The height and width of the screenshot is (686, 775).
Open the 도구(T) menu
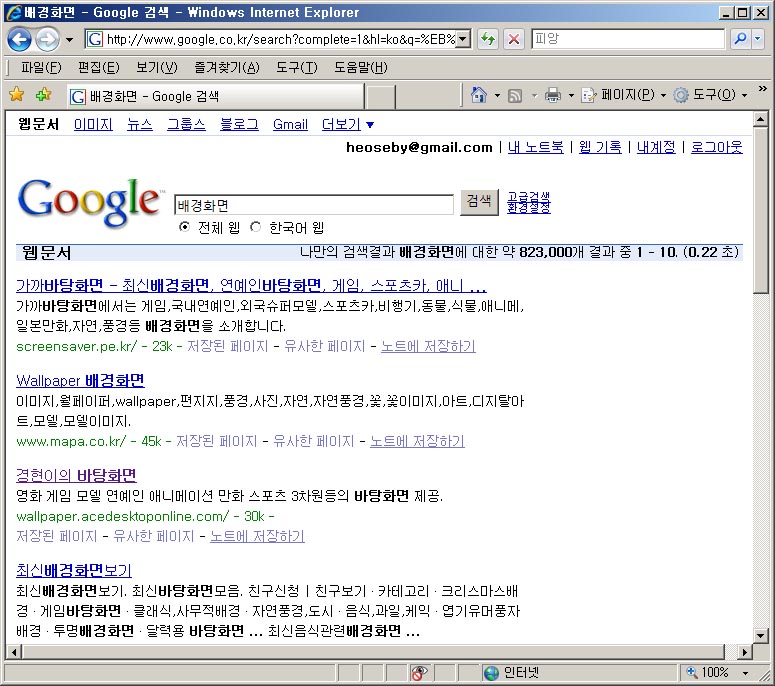point(297,67)
